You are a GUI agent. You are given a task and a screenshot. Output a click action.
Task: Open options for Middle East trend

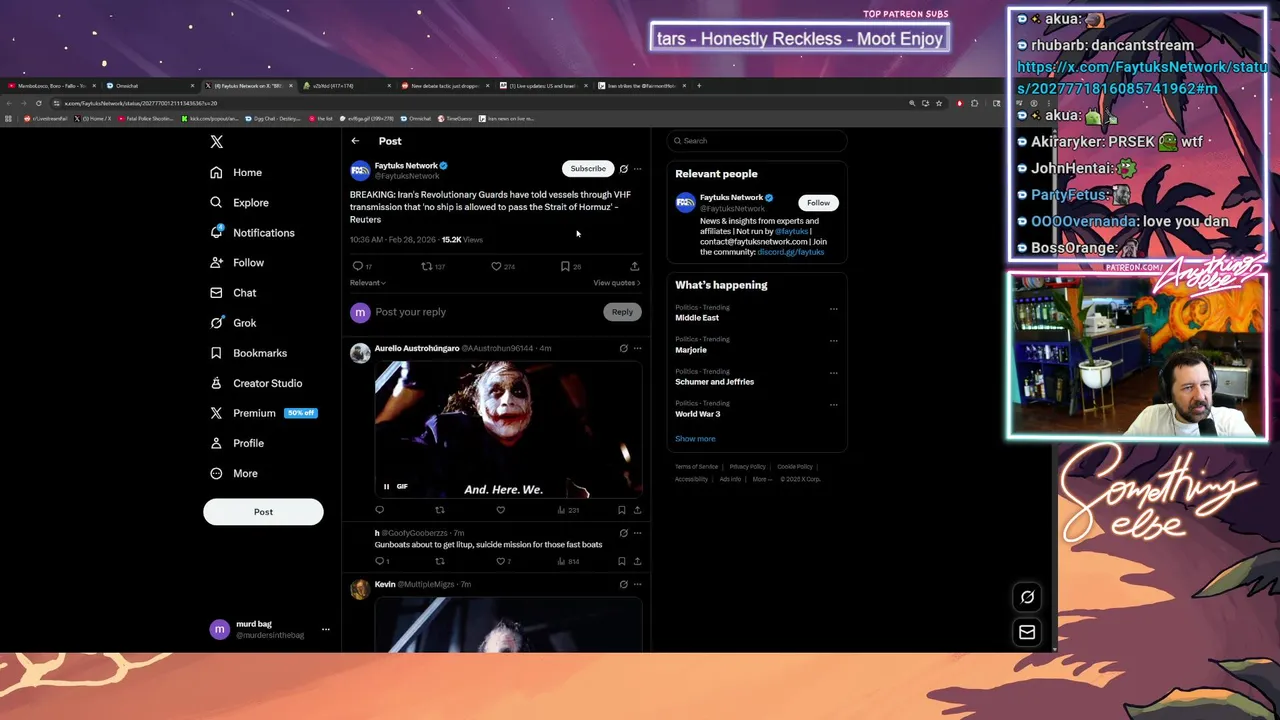pyautogui.click(x=833, y=309)
